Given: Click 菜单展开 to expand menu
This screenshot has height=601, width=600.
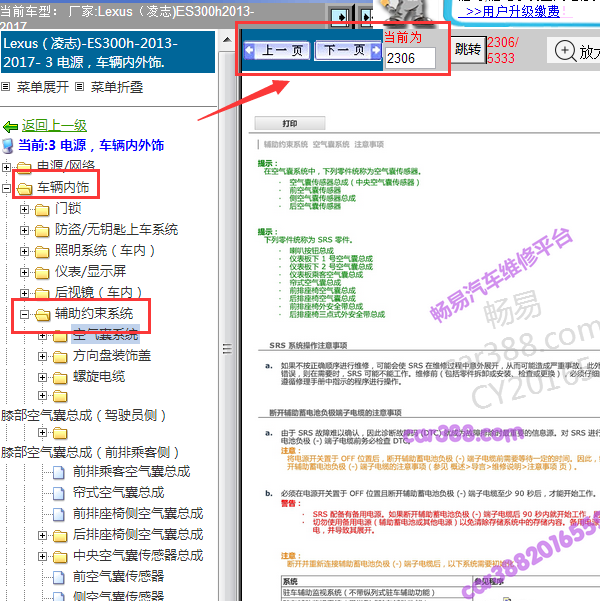Looking at the screenshot, I should point(43,87).
